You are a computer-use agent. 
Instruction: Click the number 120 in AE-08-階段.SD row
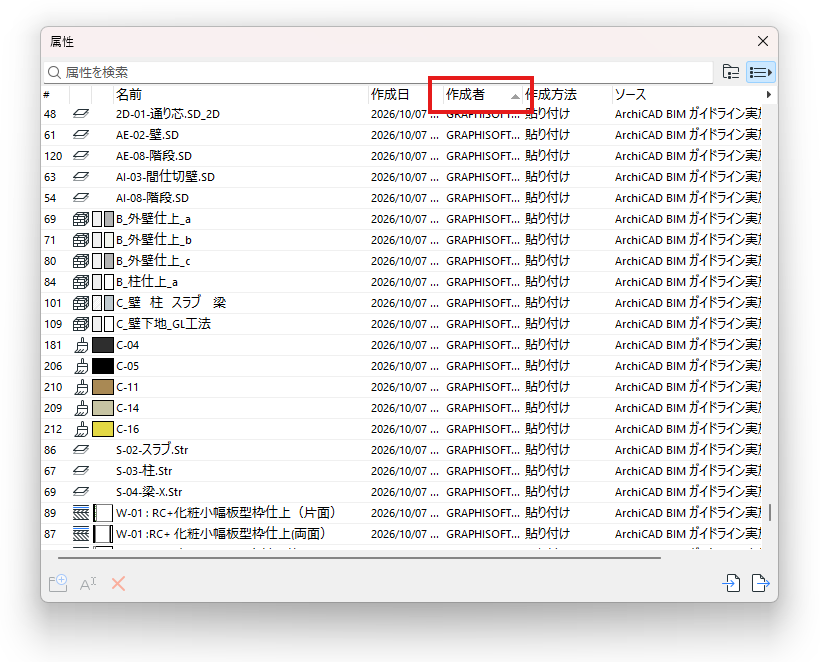(x=53, y=156)
